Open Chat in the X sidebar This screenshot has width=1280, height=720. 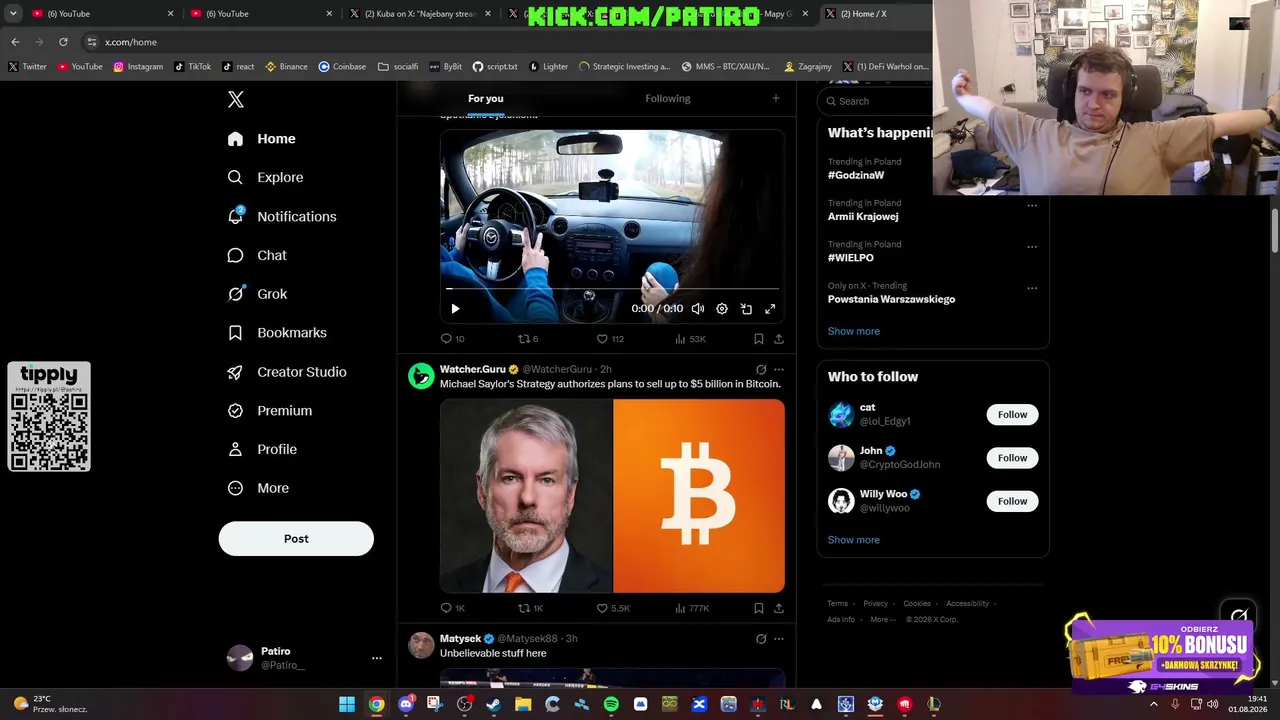256,255
